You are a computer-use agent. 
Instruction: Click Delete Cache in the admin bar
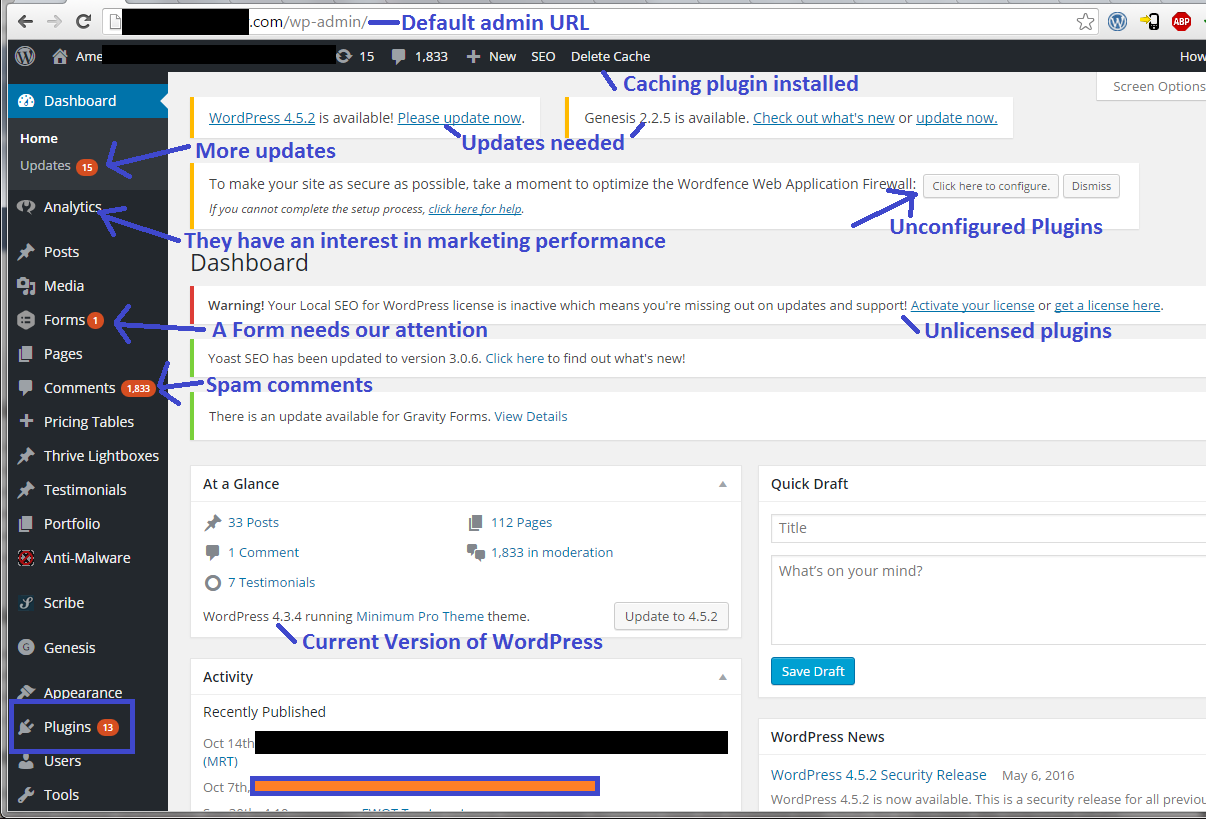click(610, 57)
